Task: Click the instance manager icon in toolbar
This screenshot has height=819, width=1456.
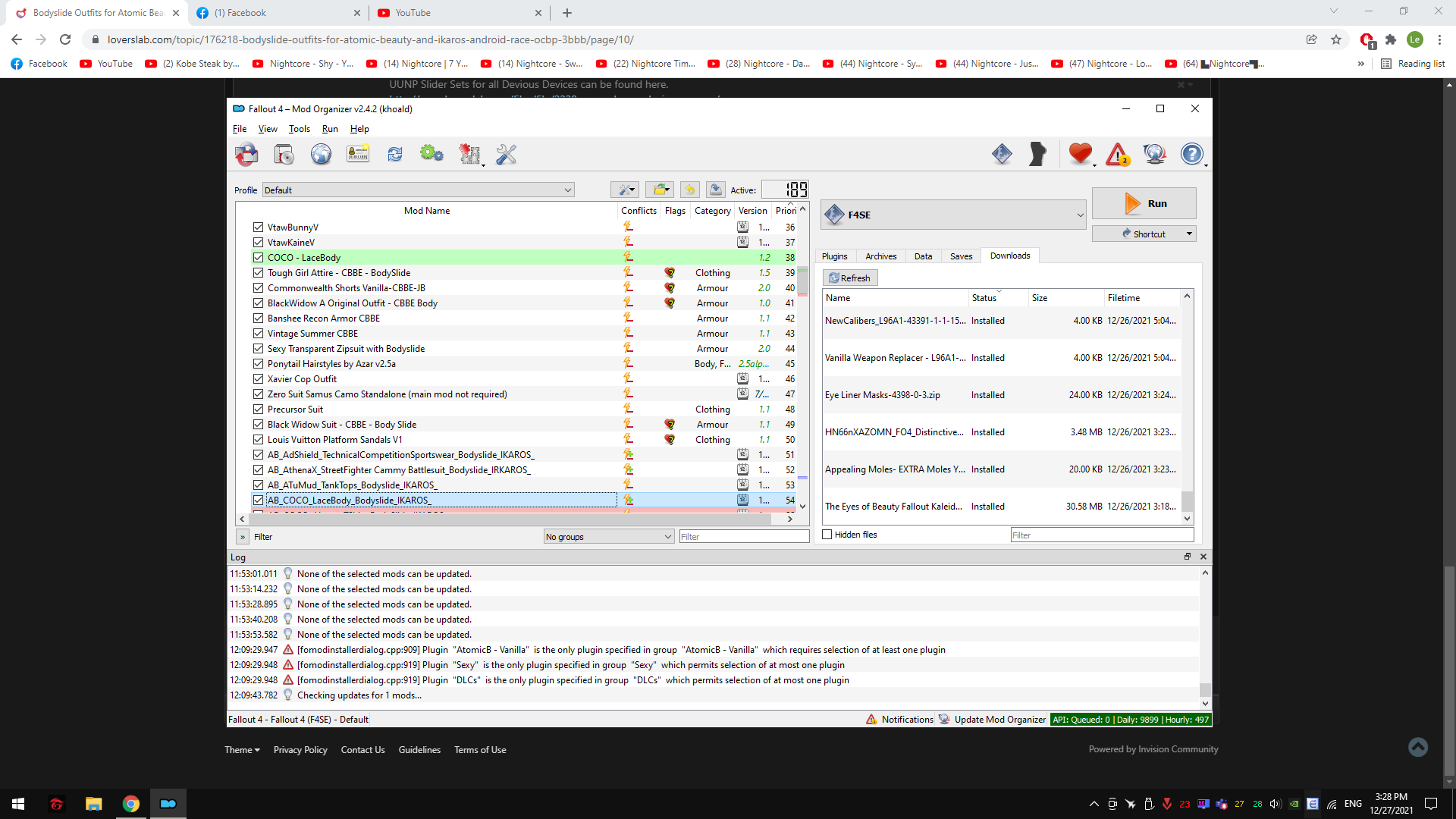Action: pyautogui.click(x=246, y=155)
